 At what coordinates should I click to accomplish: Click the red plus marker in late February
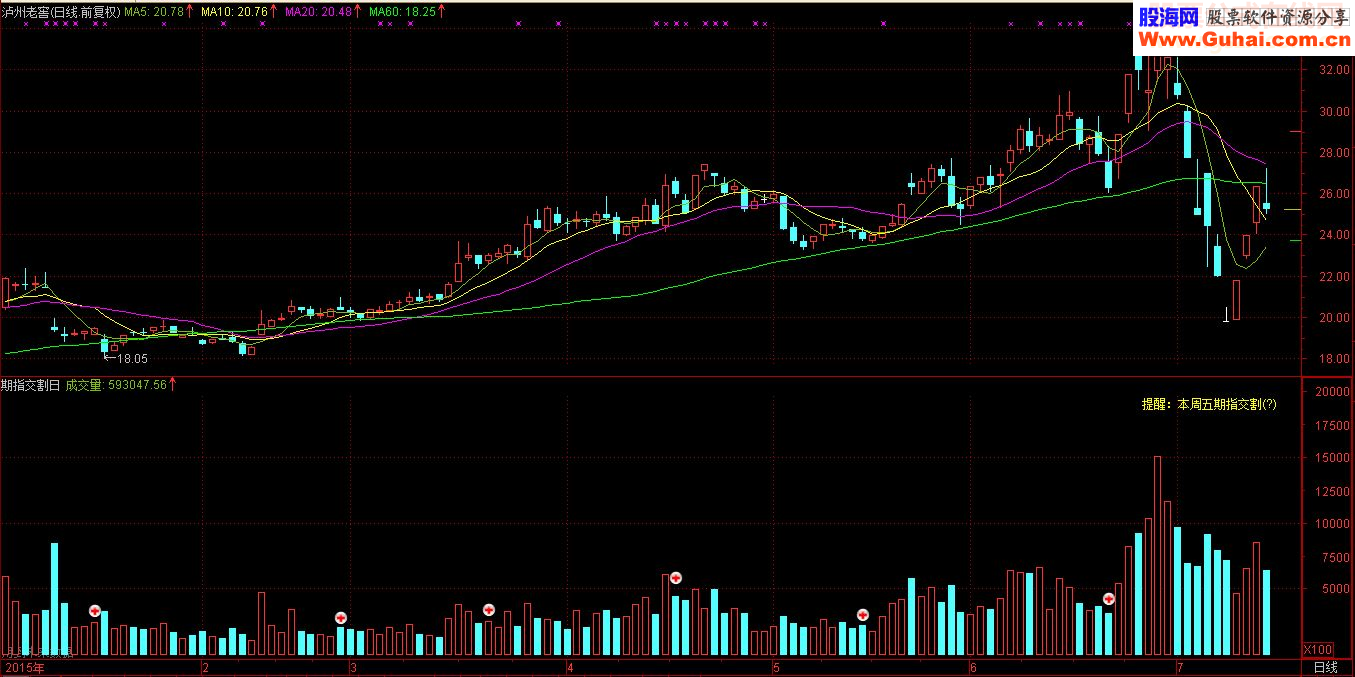click(341, 617)
